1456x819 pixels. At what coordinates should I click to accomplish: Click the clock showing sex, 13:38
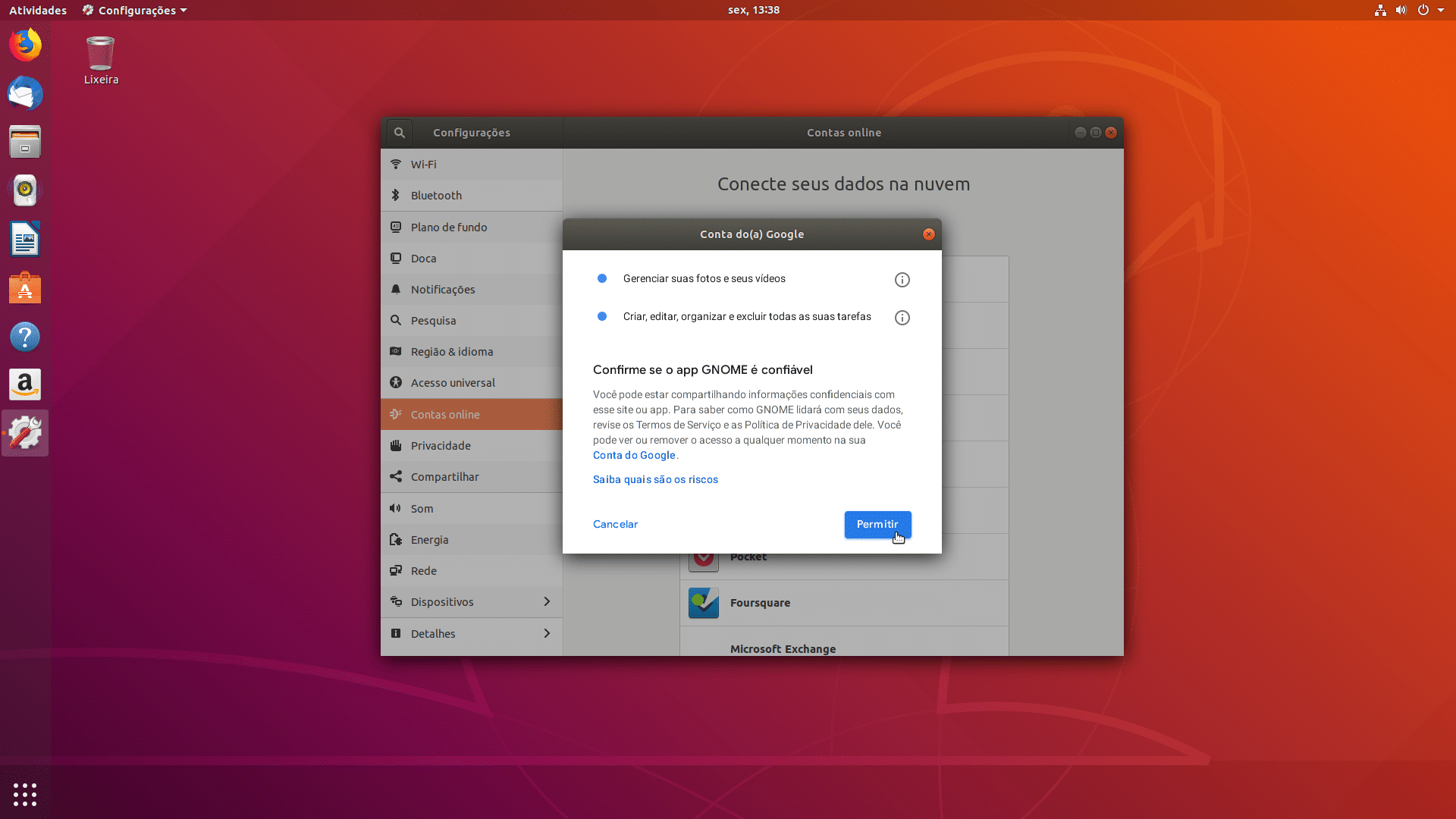(x=753, y=10)
